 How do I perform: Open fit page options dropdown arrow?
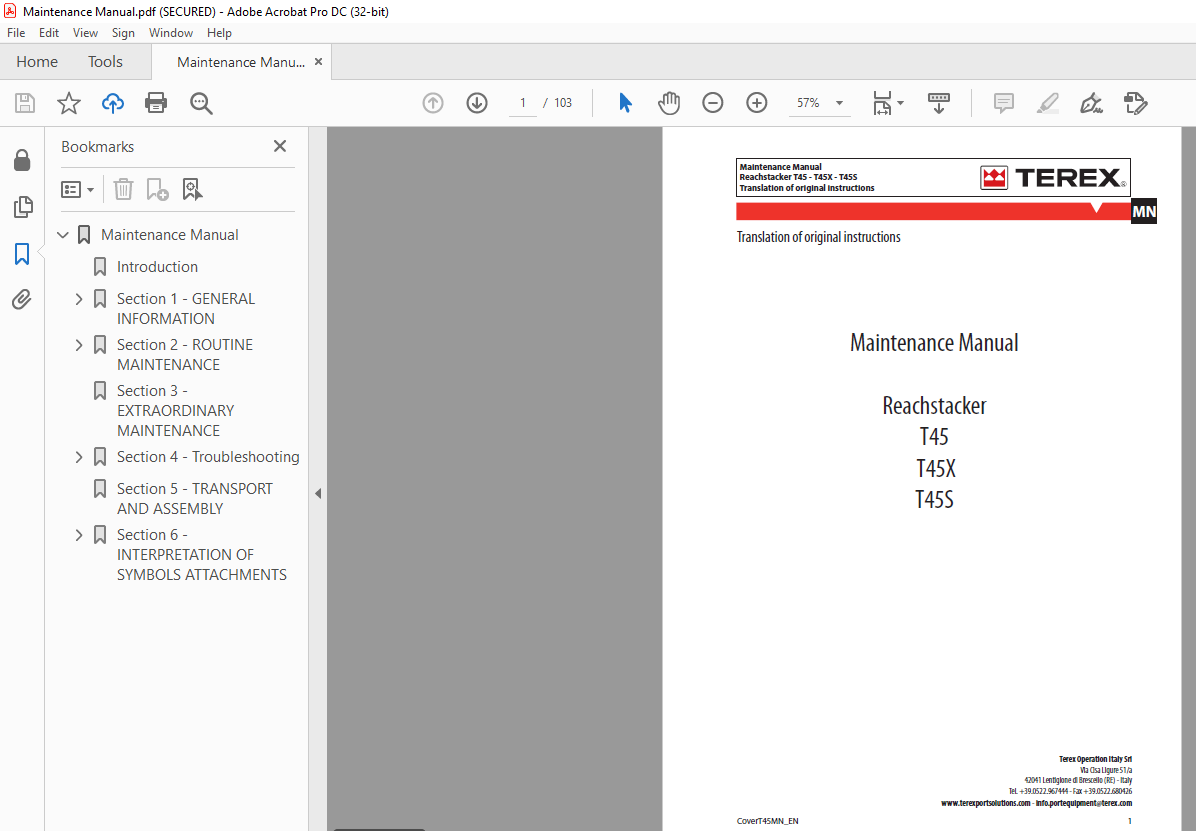[900, 103]
